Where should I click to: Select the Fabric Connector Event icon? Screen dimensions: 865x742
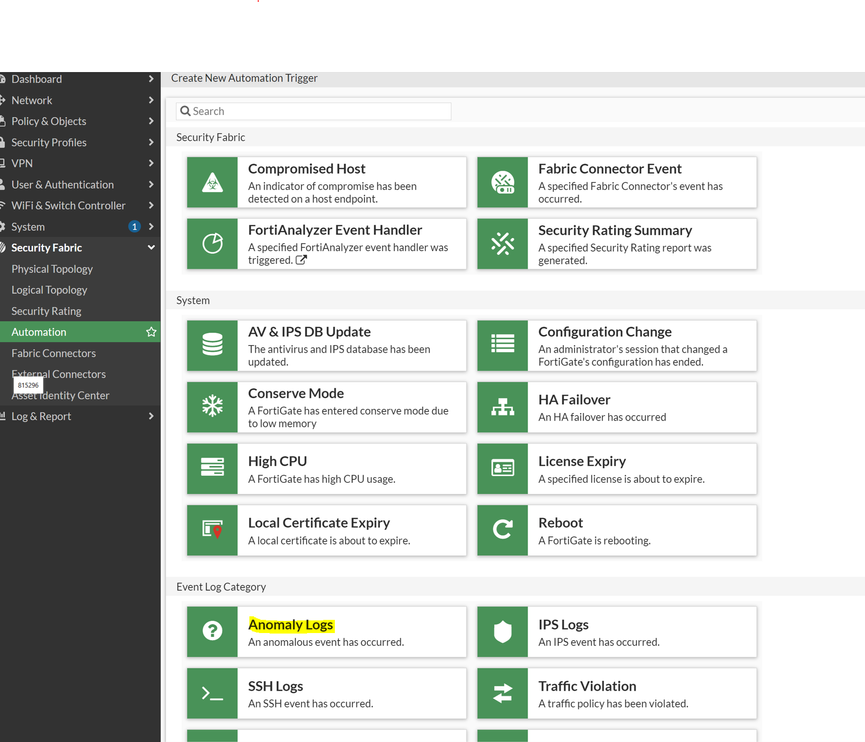point(502,182)
